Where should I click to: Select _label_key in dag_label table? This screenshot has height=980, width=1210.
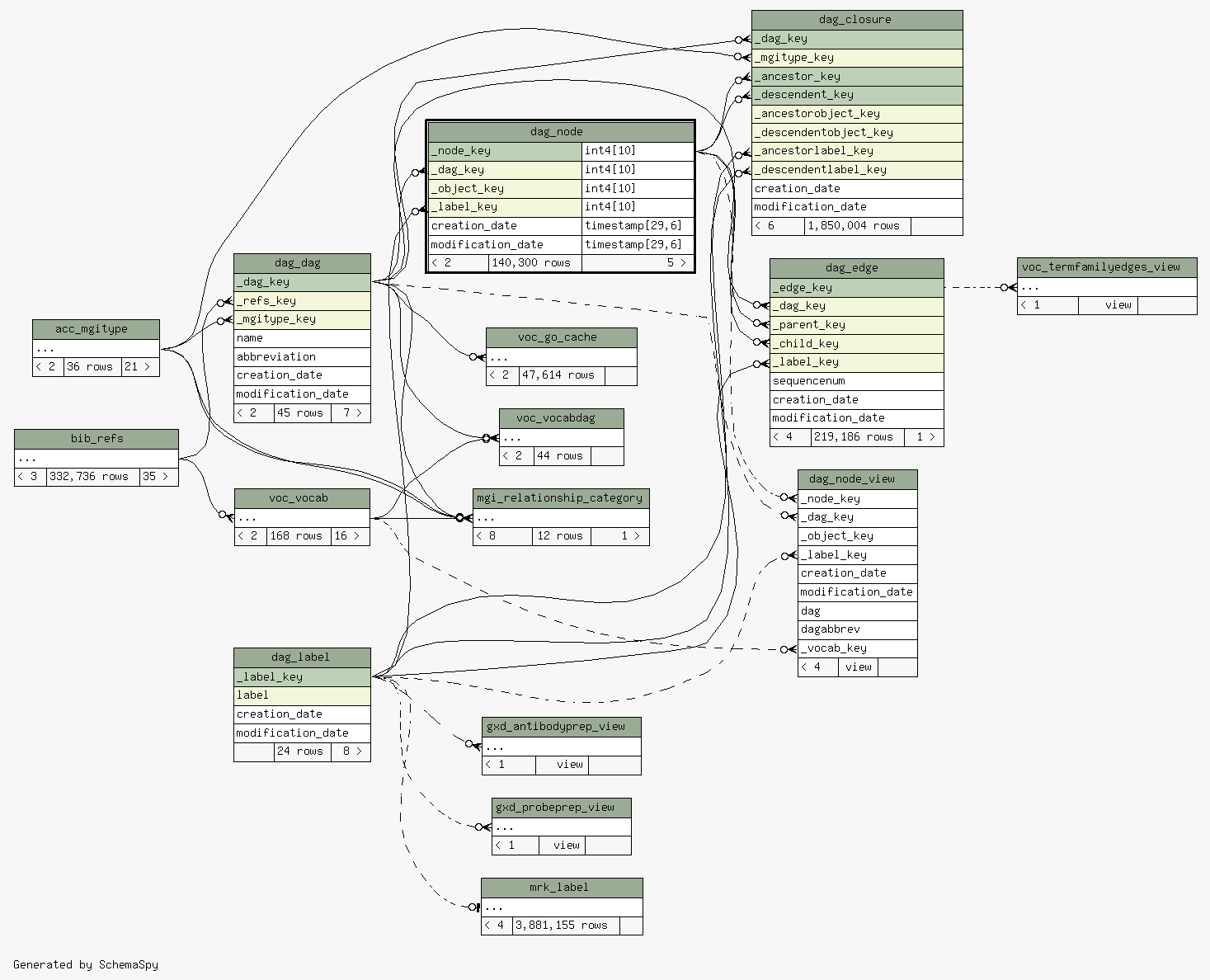click(302, 677)
